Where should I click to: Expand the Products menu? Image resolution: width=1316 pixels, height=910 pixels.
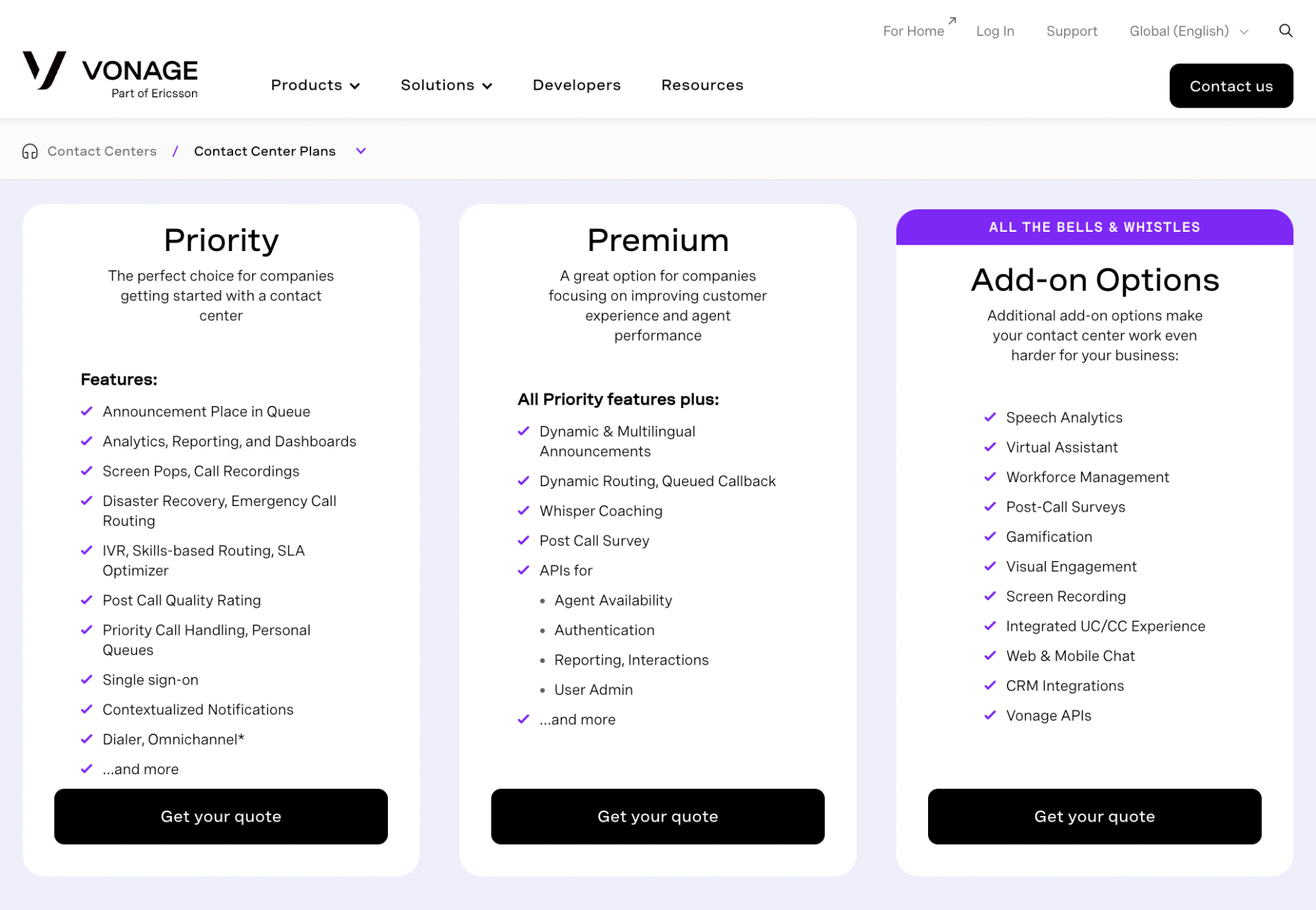coord(315,85)
